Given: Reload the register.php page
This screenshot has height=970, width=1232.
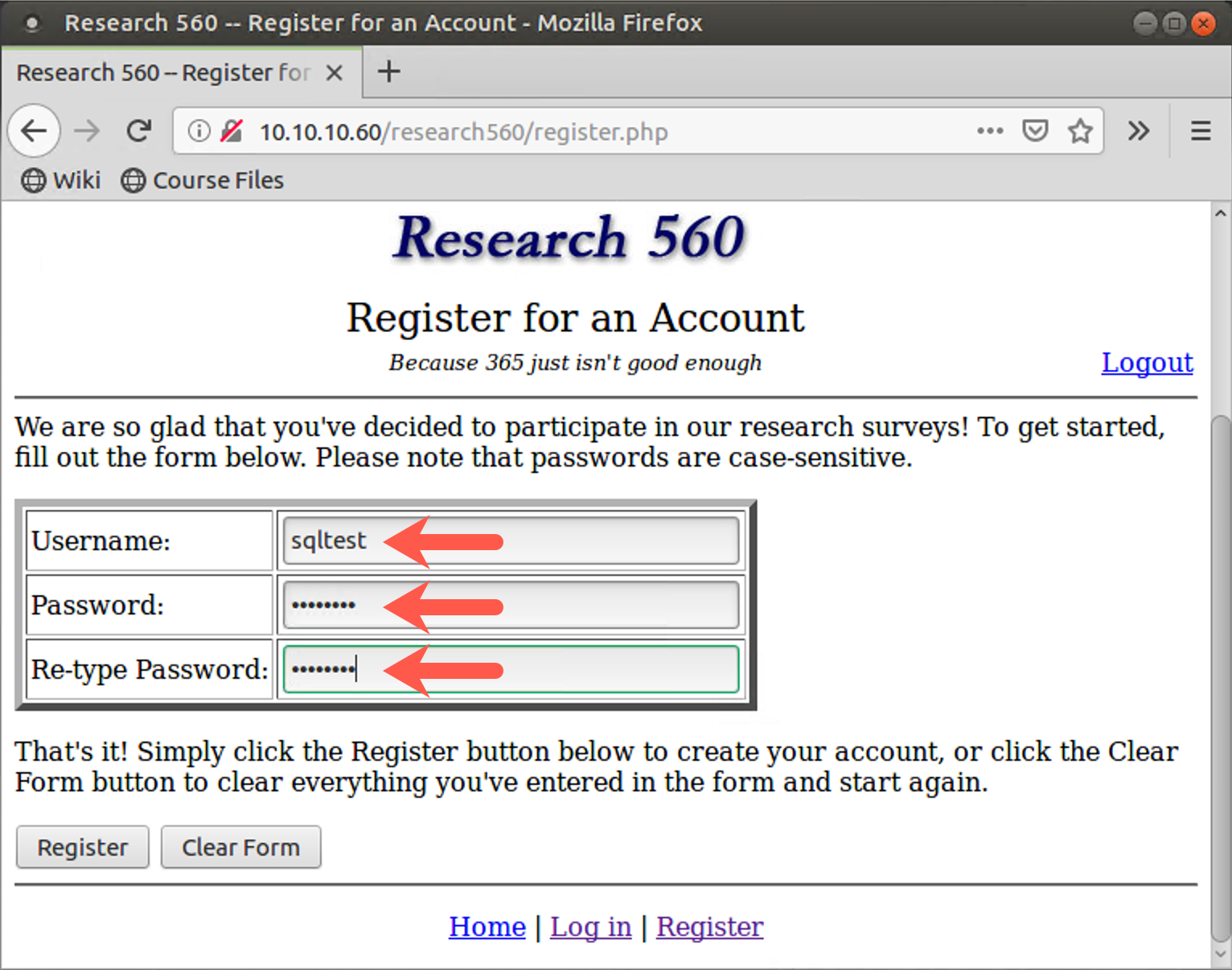Looking at the screenshot, I should (138, 130).
